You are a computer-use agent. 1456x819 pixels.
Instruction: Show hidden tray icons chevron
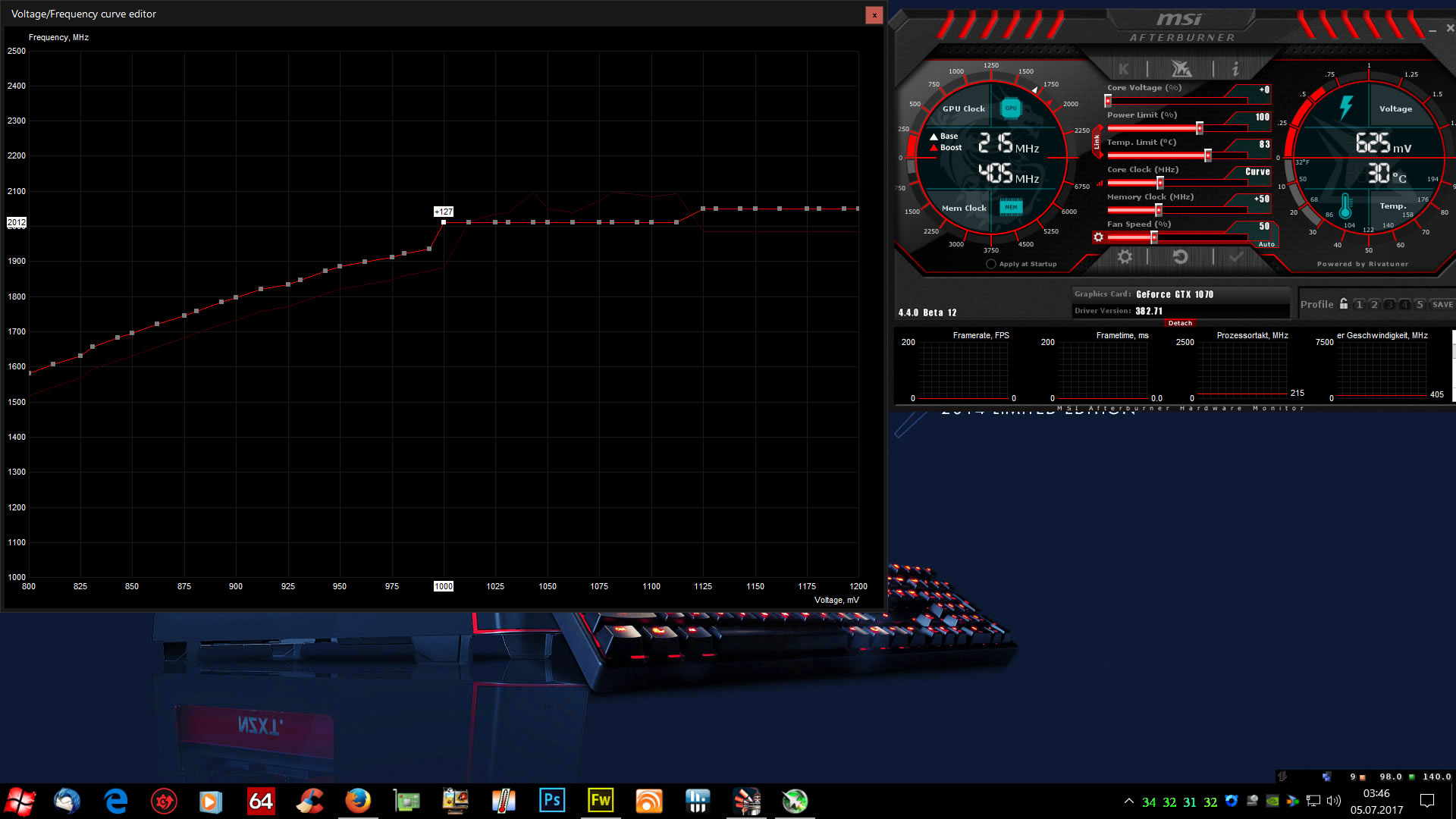[1128, 801]
